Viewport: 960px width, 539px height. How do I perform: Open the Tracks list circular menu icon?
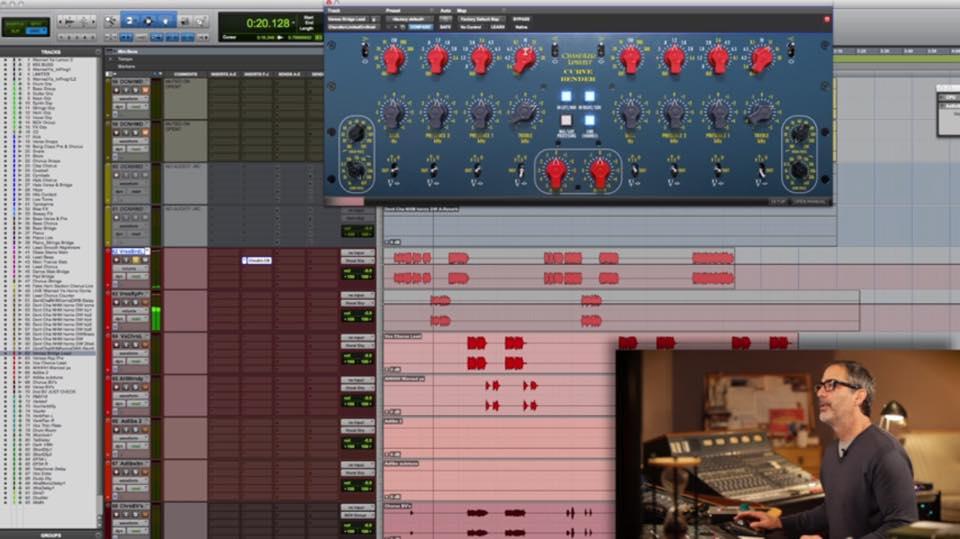coord(98,52)
